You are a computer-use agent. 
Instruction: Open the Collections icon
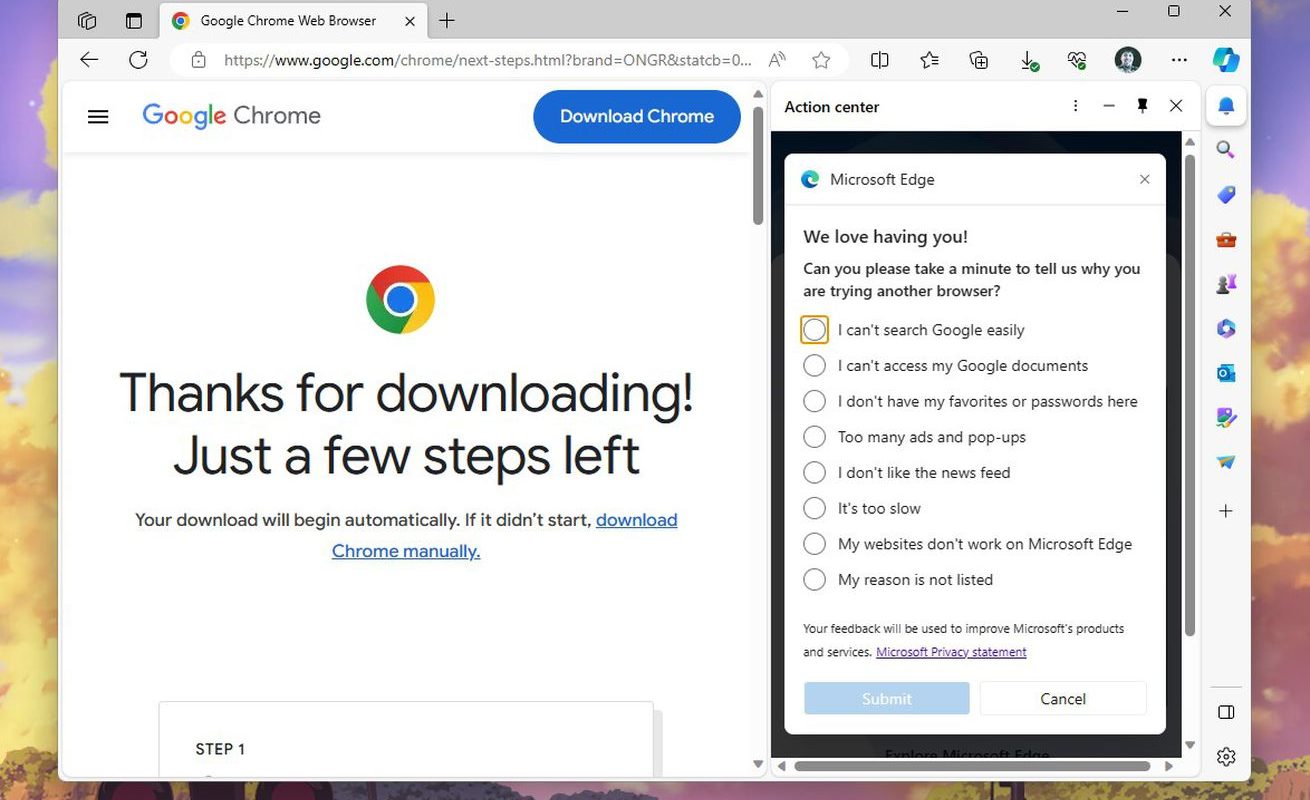[979, 60]
